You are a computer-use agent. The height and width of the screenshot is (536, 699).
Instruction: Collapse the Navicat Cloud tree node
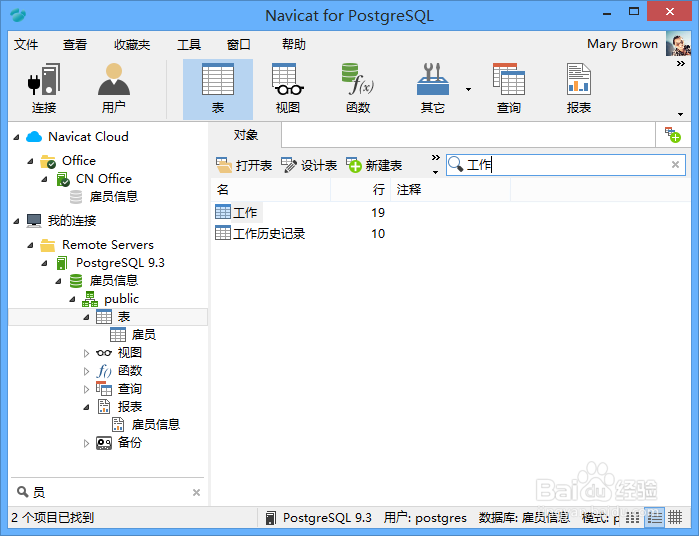[x=16, y=137]
